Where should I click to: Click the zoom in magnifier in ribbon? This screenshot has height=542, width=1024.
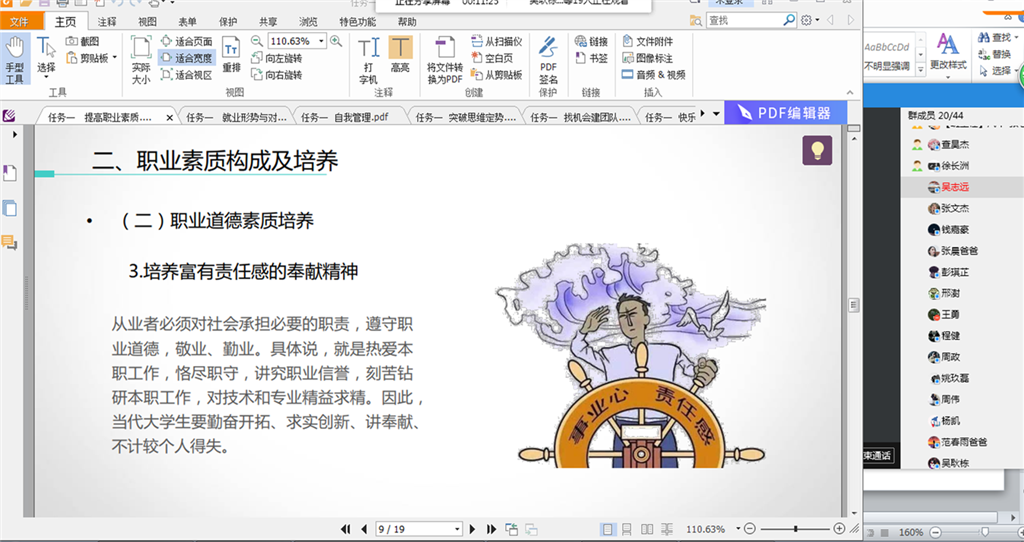click(x=336, y=41)
